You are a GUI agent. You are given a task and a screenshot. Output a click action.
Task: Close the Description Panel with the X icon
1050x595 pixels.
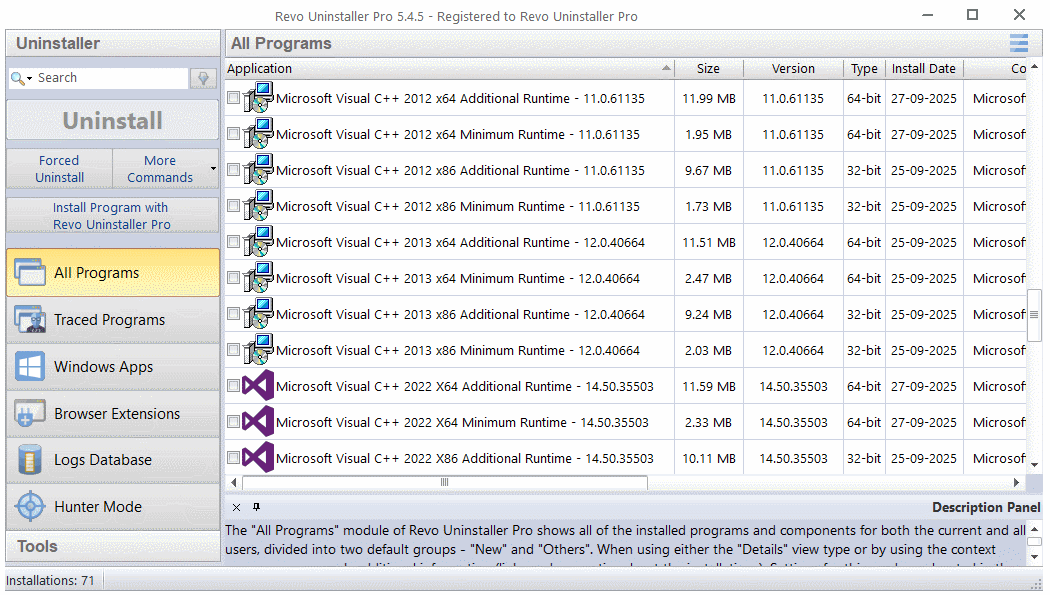[236, 507]
